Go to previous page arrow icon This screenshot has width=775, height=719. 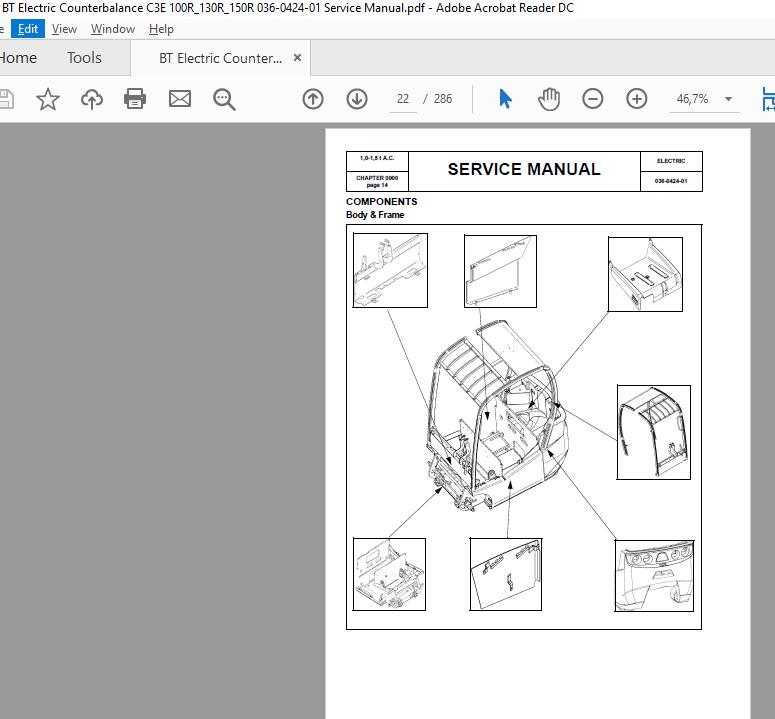313,99
